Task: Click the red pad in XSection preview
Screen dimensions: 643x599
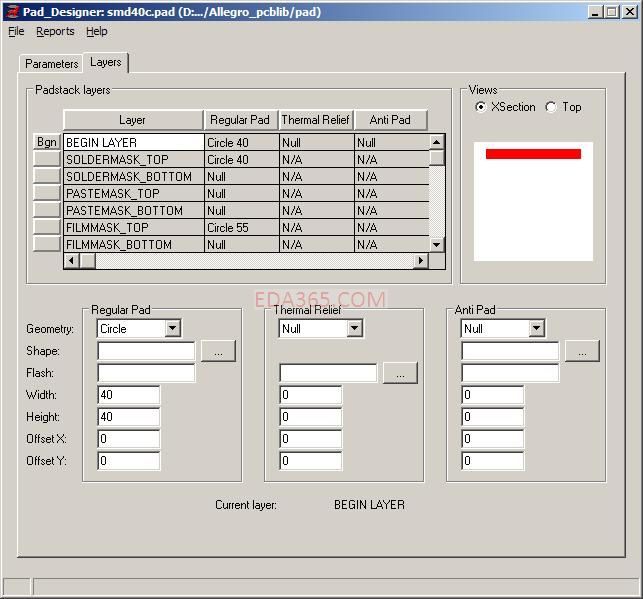Action: pos(533,154)
